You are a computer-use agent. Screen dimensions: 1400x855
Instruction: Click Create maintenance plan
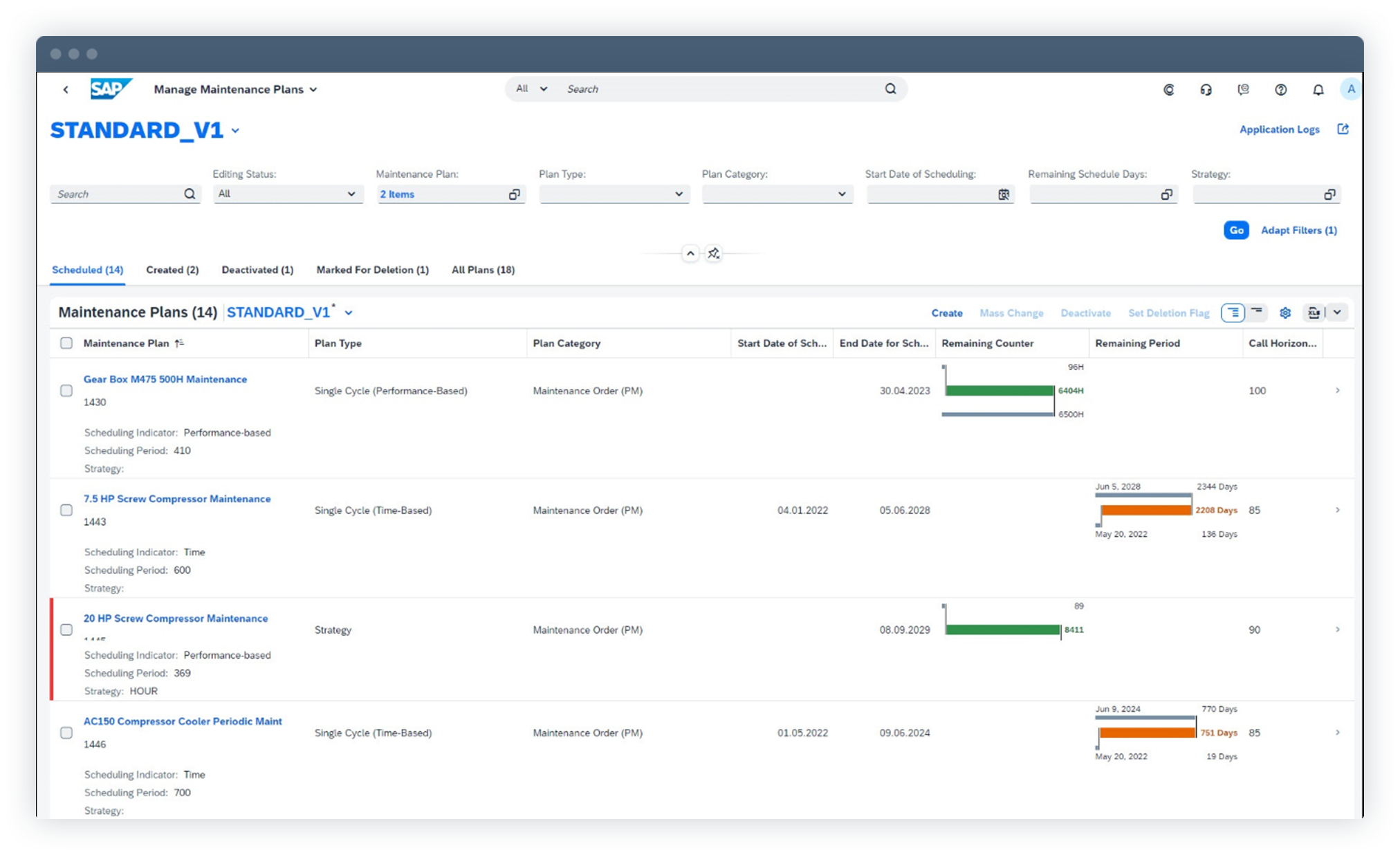tap(946, 313)
